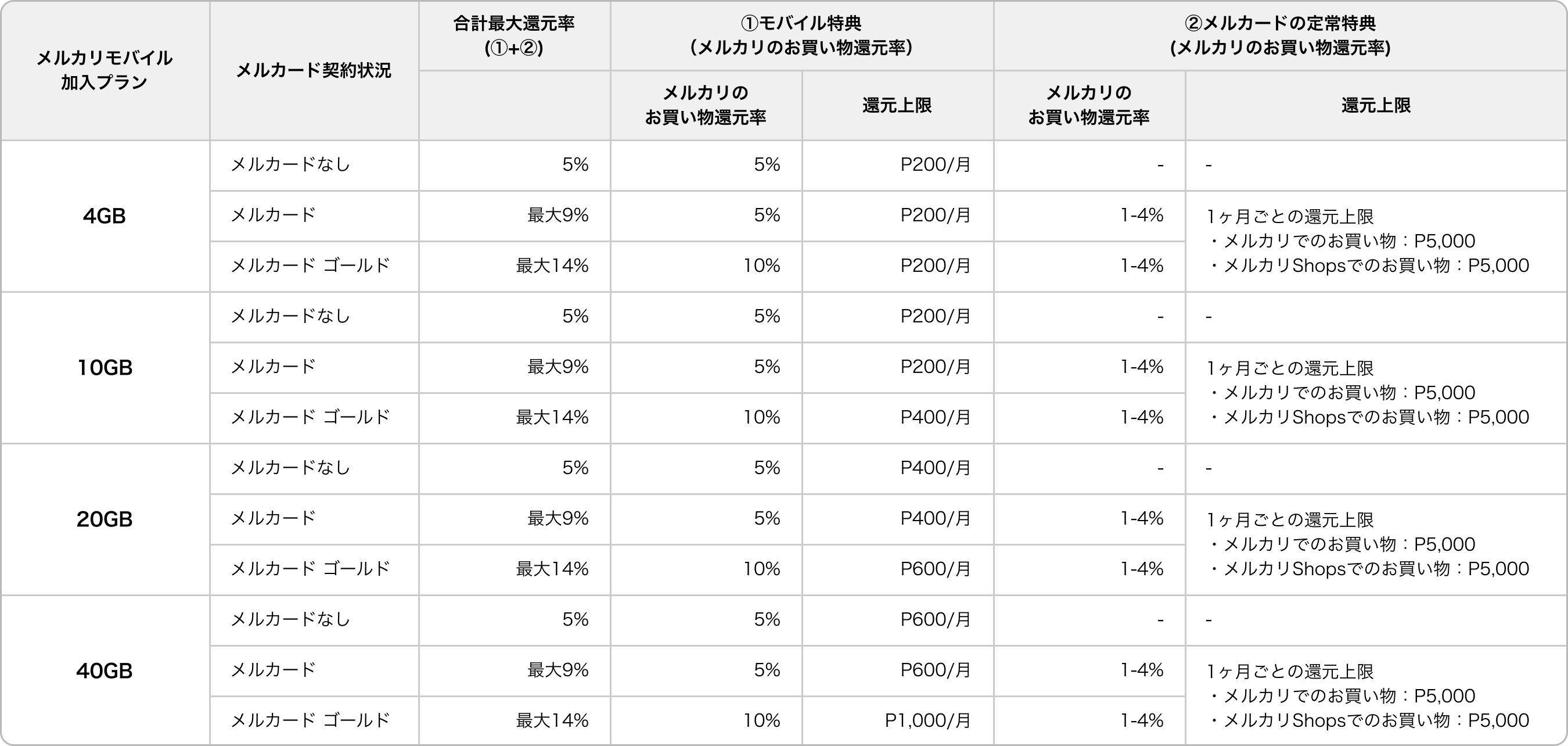The width and height of the screenshot is (1568, 746).
Task: Click メルカードなし in the 4GB group
Action: coord(291,165)
